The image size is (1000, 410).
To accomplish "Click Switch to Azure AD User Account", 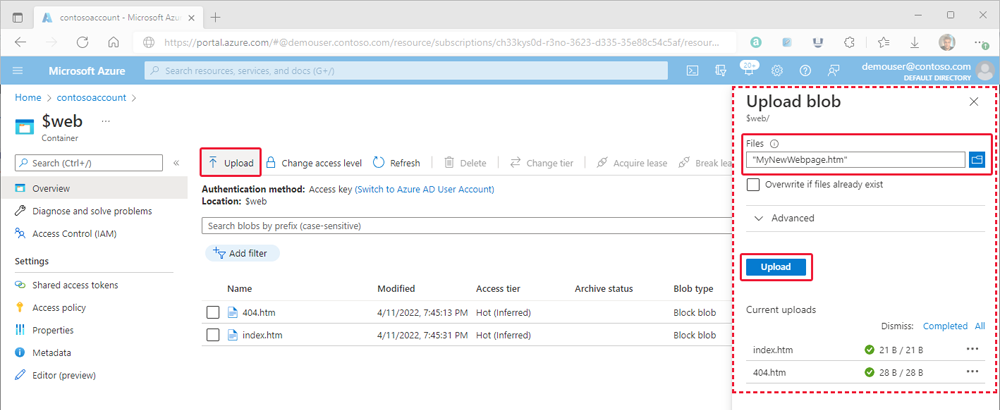I will 424,189.
